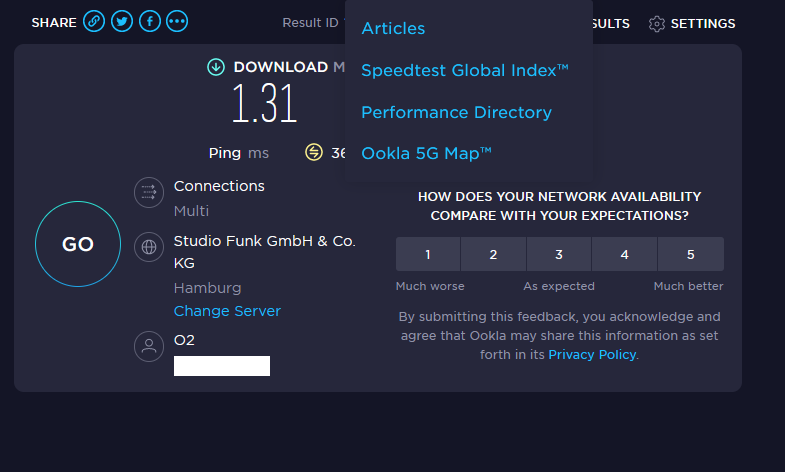Click the DOWNLOAD heading text

click(280, 67)
